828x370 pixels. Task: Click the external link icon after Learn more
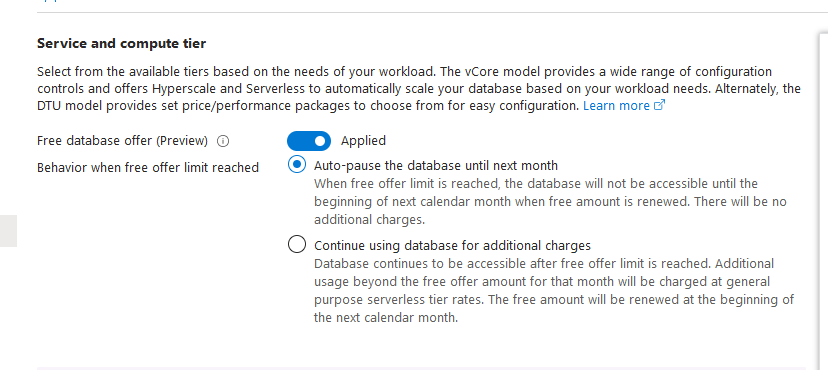tap(659, 105)
